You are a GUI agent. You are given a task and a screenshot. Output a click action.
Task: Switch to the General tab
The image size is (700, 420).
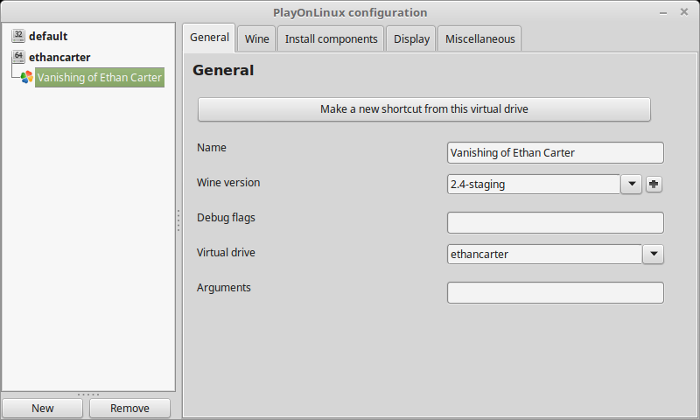click(209, 37)
